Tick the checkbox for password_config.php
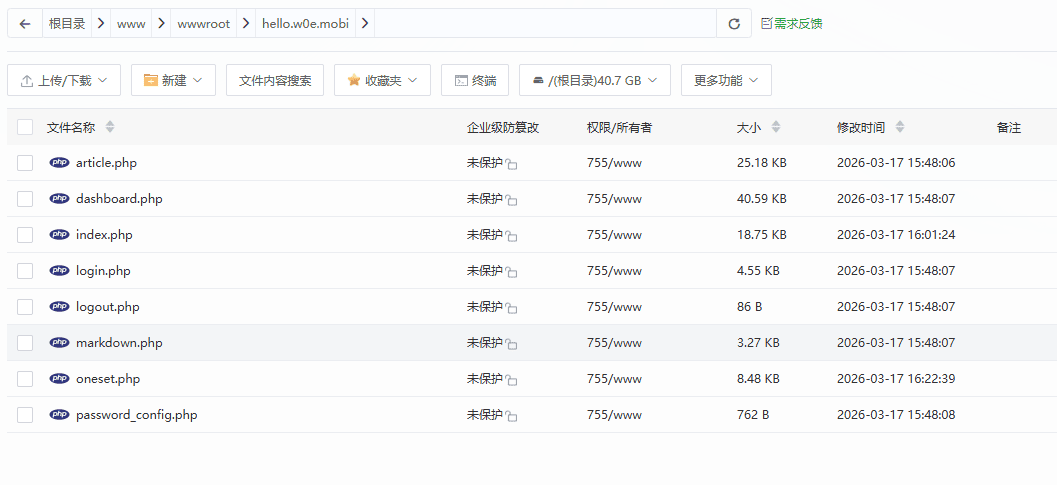Image resolution: width=1057 pixels, height=485 pixels. pyautogui.click(x=25, y=414)
